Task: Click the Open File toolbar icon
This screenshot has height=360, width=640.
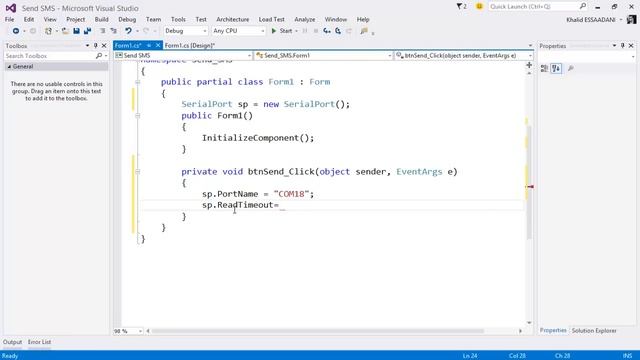Action: point(65,31)
